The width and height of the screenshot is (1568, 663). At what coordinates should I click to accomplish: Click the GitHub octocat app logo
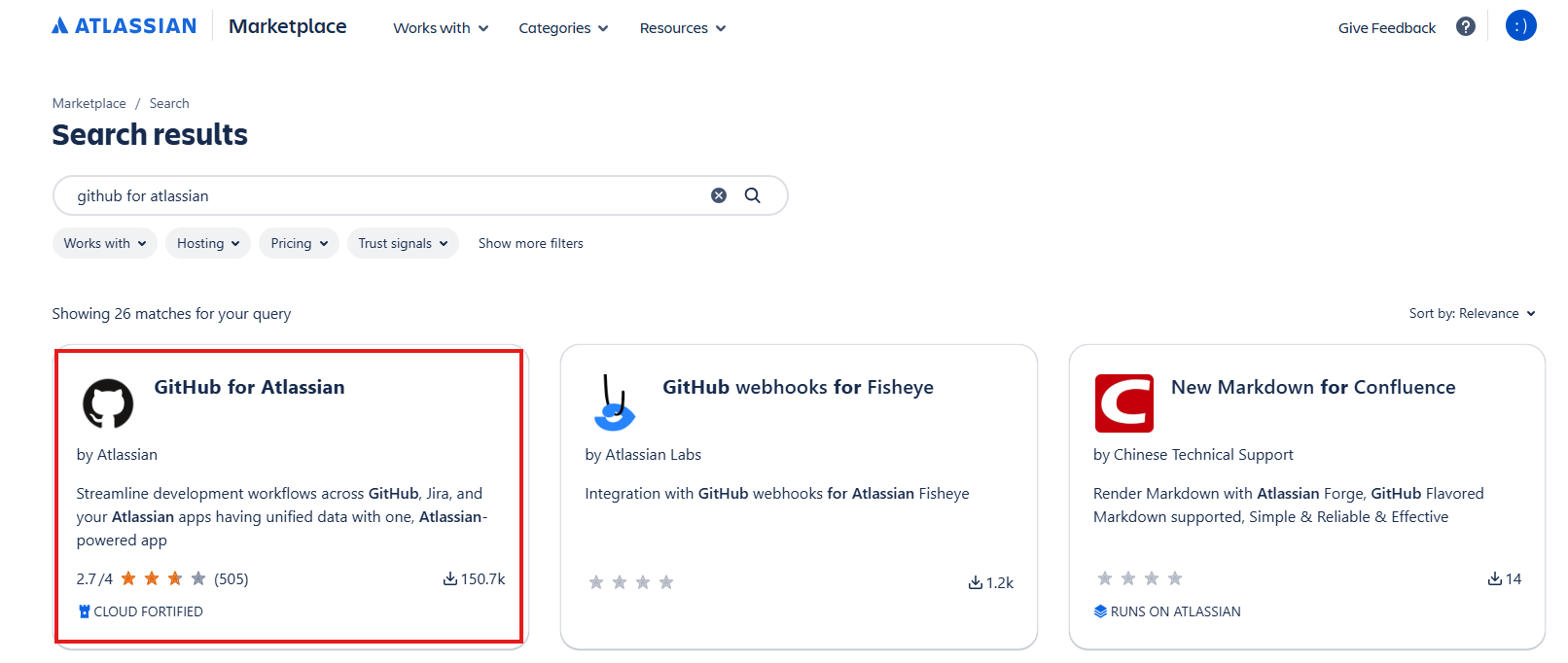coord(108,403)
